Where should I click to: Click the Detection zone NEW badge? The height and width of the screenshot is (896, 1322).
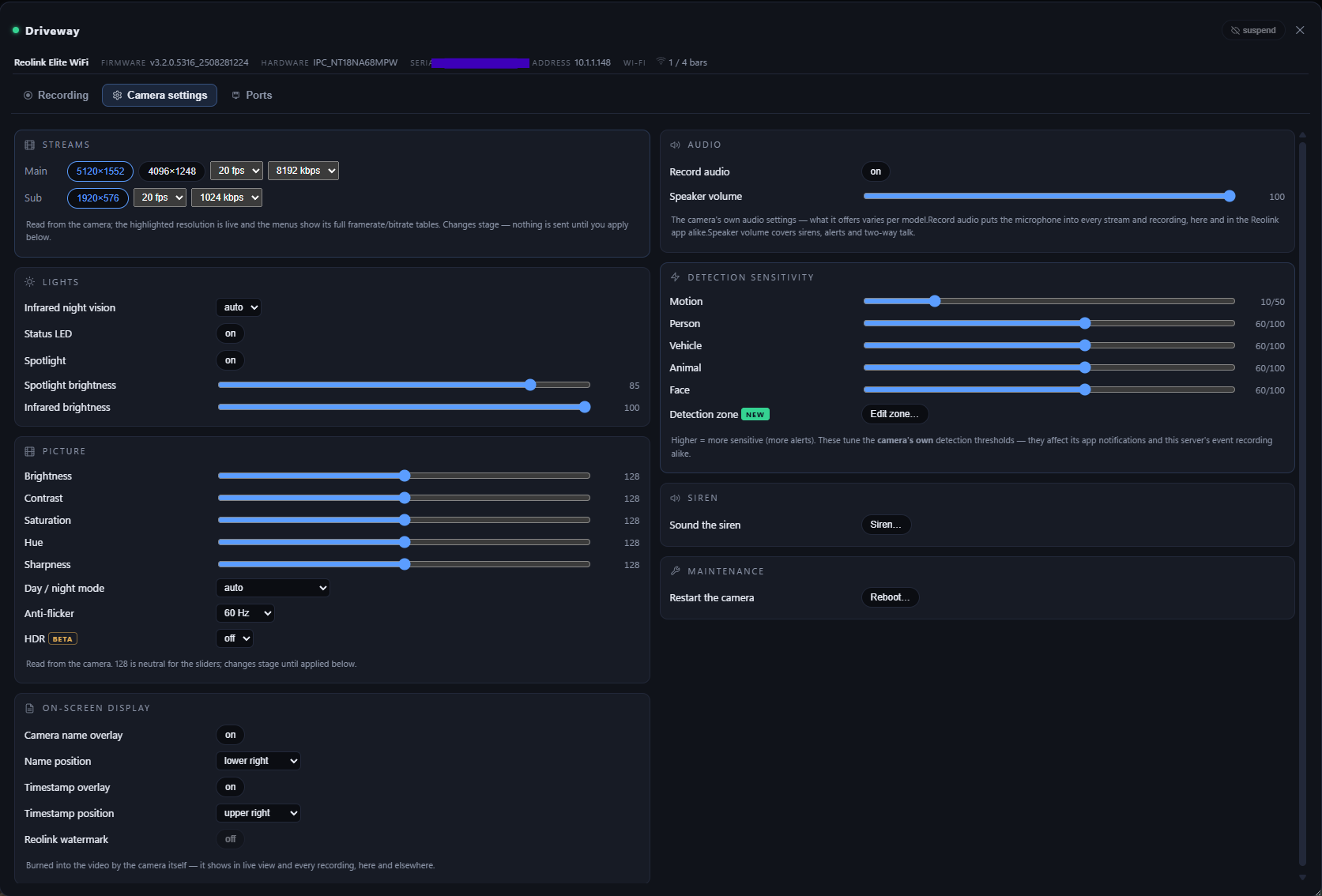point(755,415)
